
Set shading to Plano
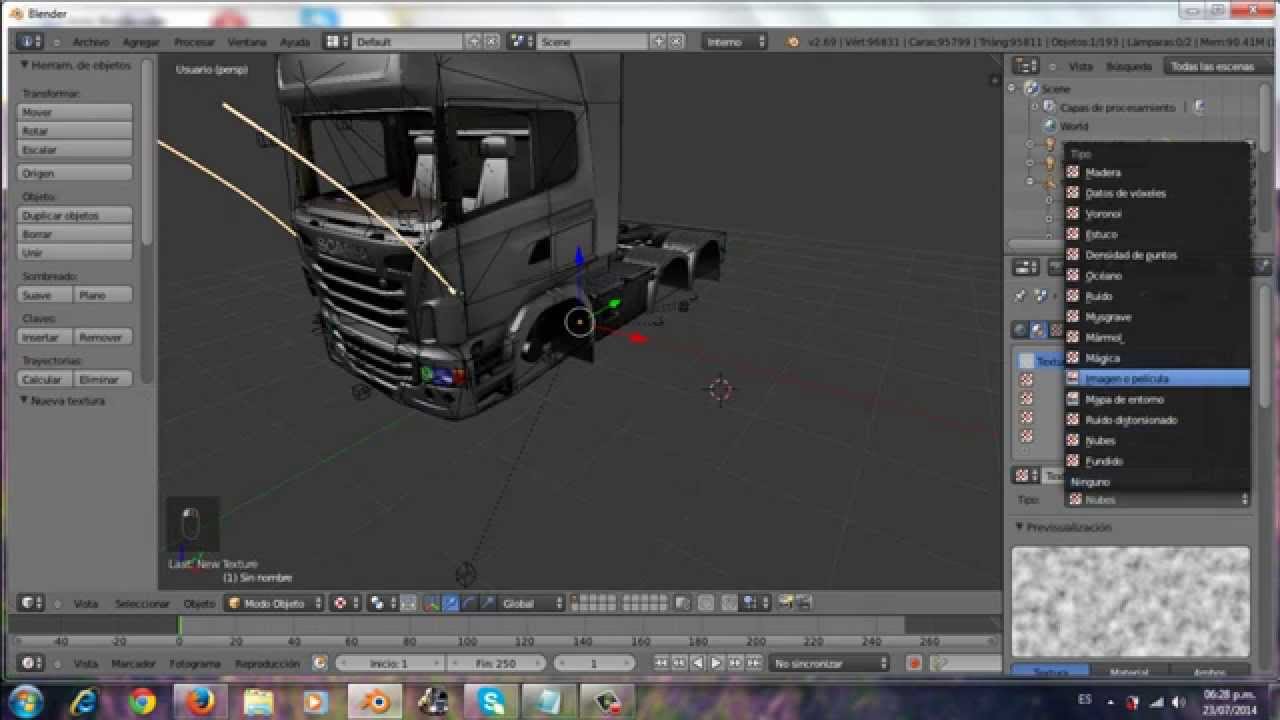104,295
